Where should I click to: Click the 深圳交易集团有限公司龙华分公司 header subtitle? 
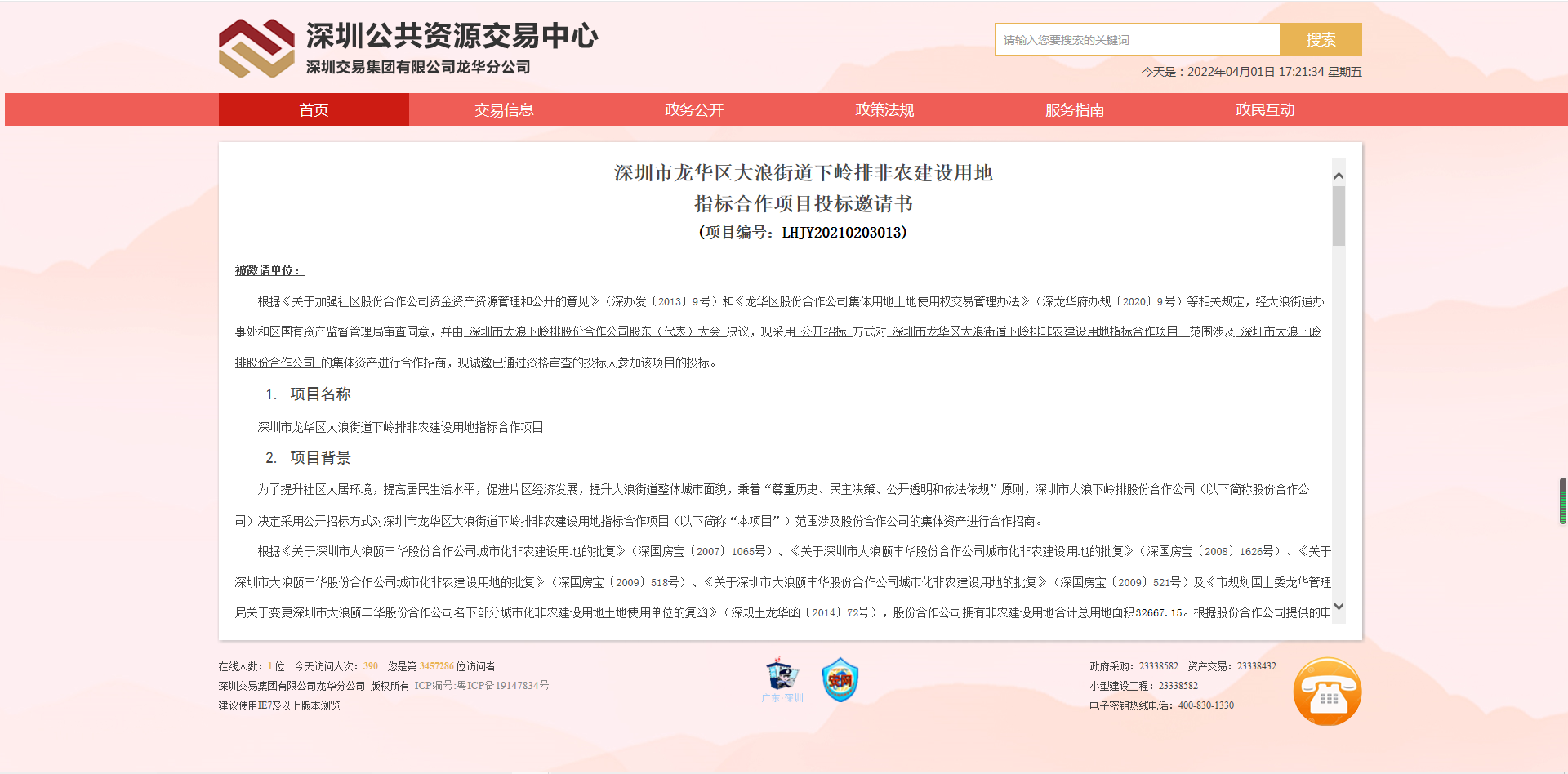coord(418,67)
